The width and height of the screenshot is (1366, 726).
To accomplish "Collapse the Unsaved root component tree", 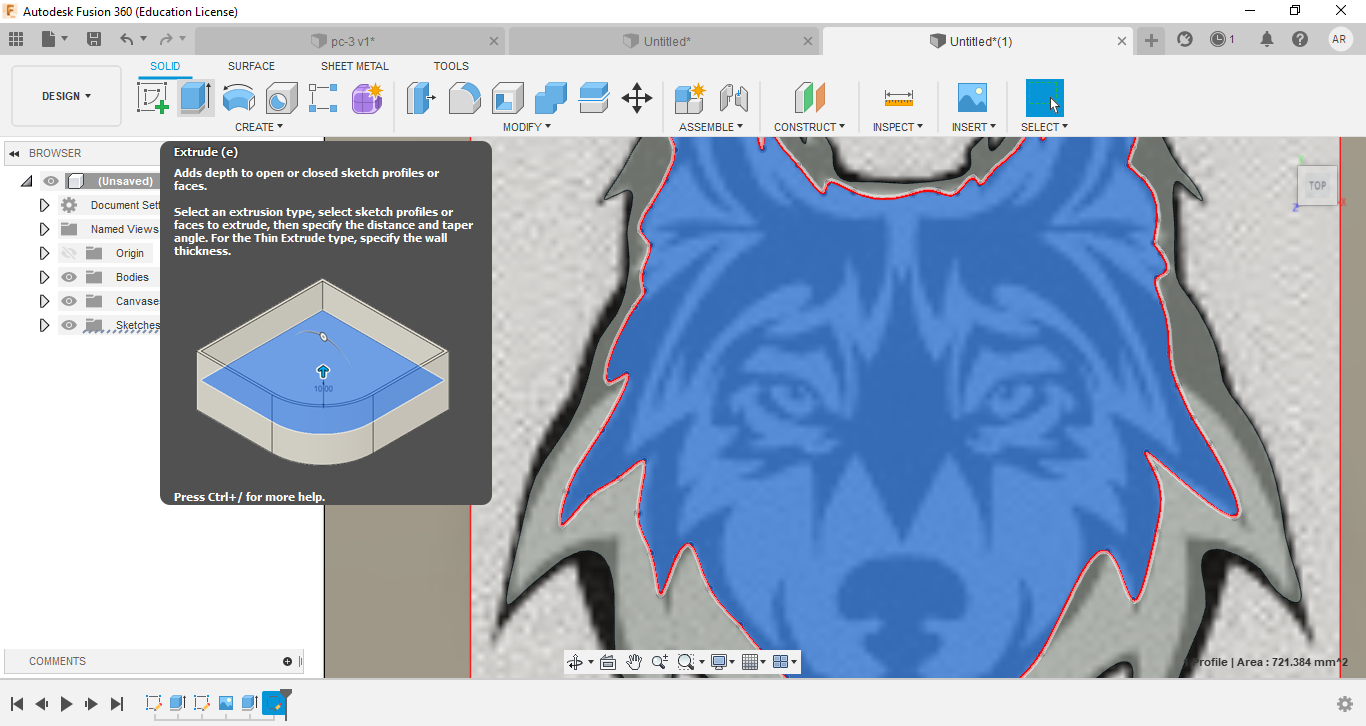I will coord(26,181).
